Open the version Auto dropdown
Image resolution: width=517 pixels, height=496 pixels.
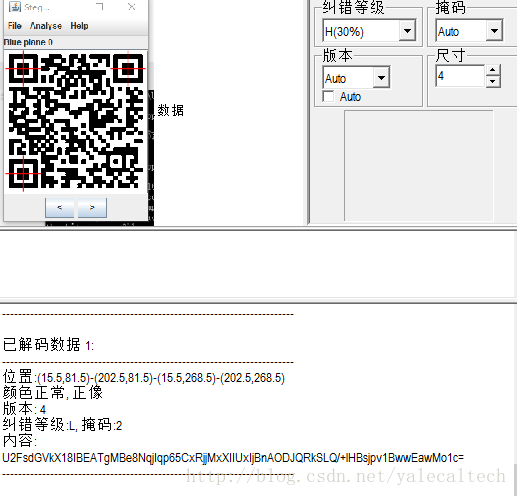point(381,78)
